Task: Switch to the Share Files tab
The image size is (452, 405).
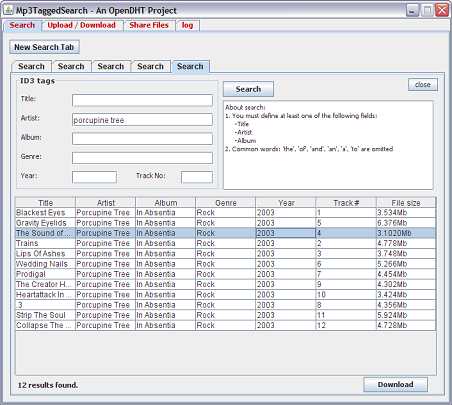Action: coord(149,25)
